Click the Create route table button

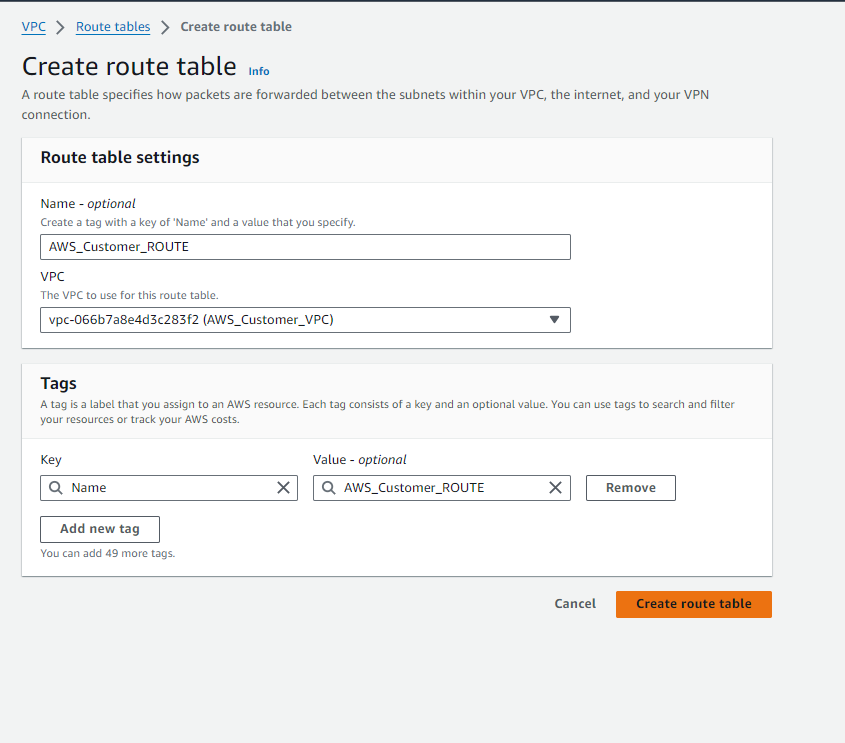[x=694, y=604]
